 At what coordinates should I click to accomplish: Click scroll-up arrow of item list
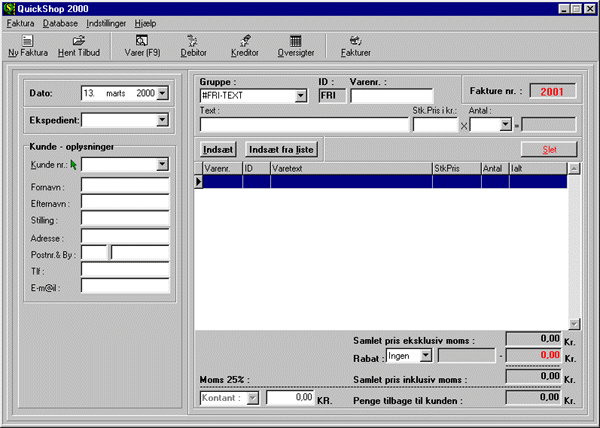click(574, 169)
